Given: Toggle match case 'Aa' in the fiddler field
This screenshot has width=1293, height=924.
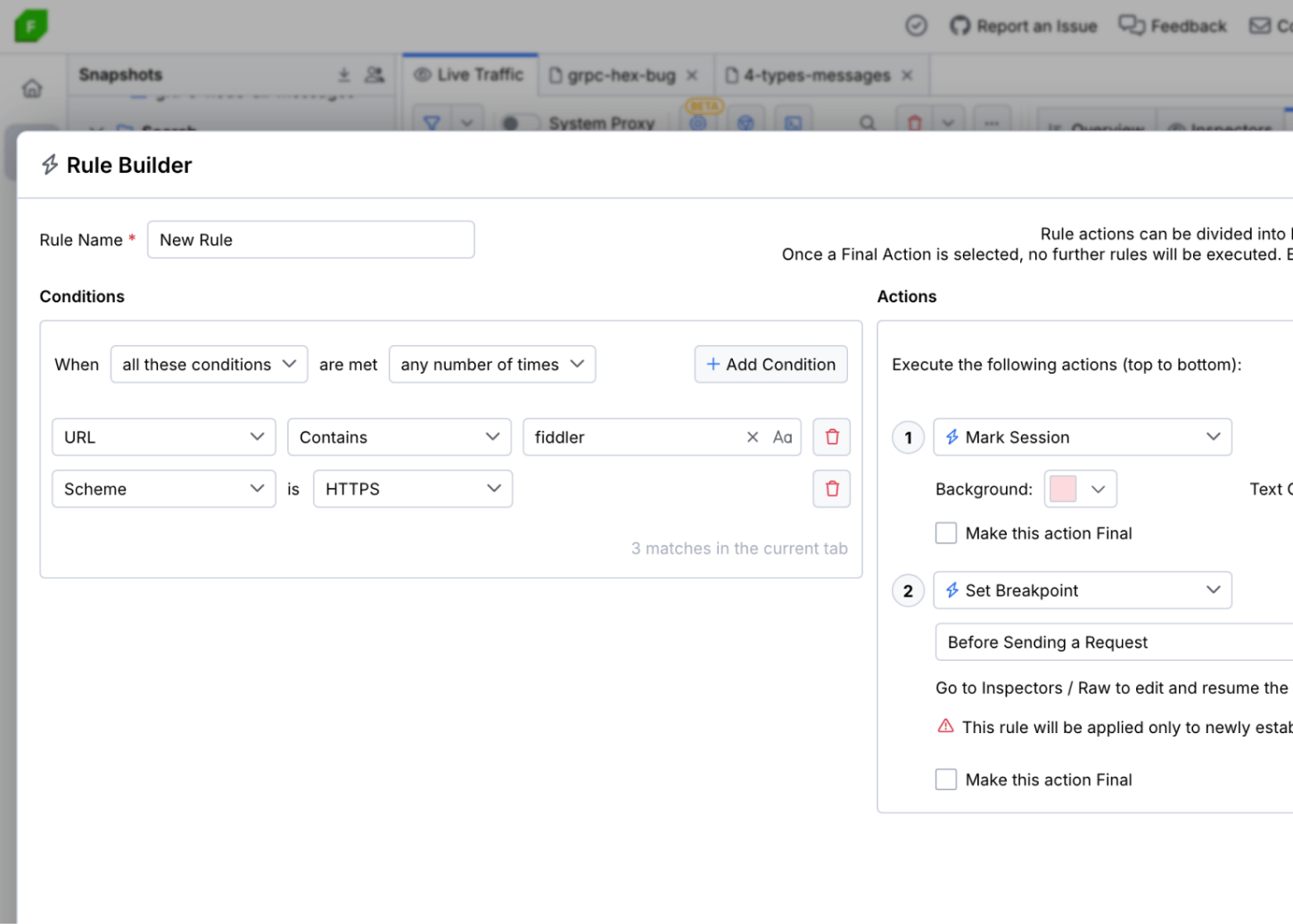Looking at the screenshot, I should pos(783,437).
